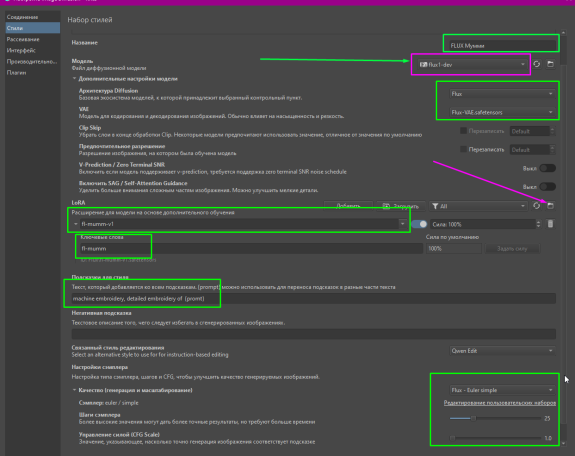Adjust the sampler steps slider
This screenshot has height=456, width=575.
pyautogui.click(x=495, y=418)
